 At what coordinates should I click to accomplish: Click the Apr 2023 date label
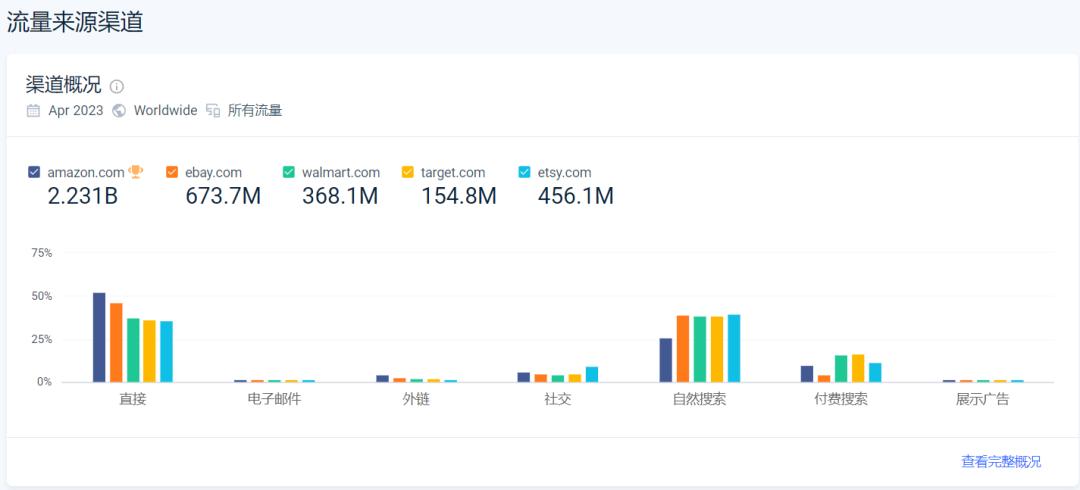[x=76, y=111]
